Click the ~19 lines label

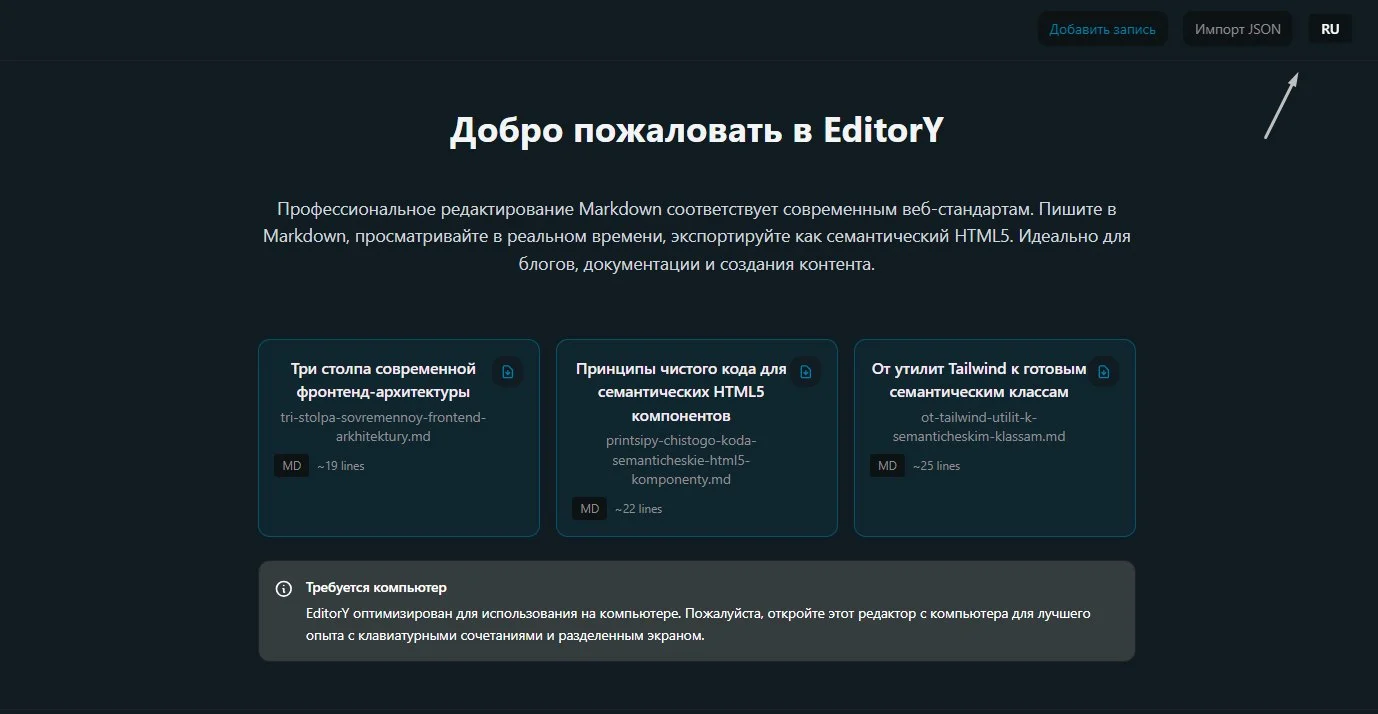click(341, 466)
